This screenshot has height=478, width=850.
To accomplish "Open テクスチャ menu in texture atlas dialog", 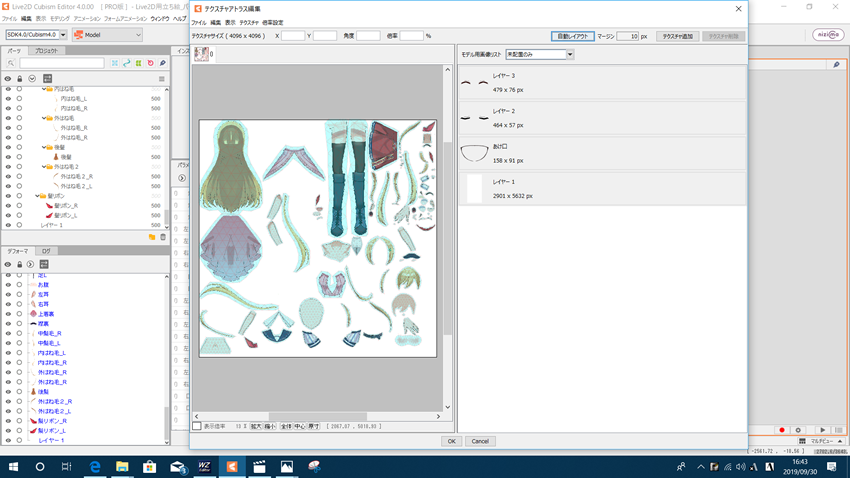I will point(249,23).
